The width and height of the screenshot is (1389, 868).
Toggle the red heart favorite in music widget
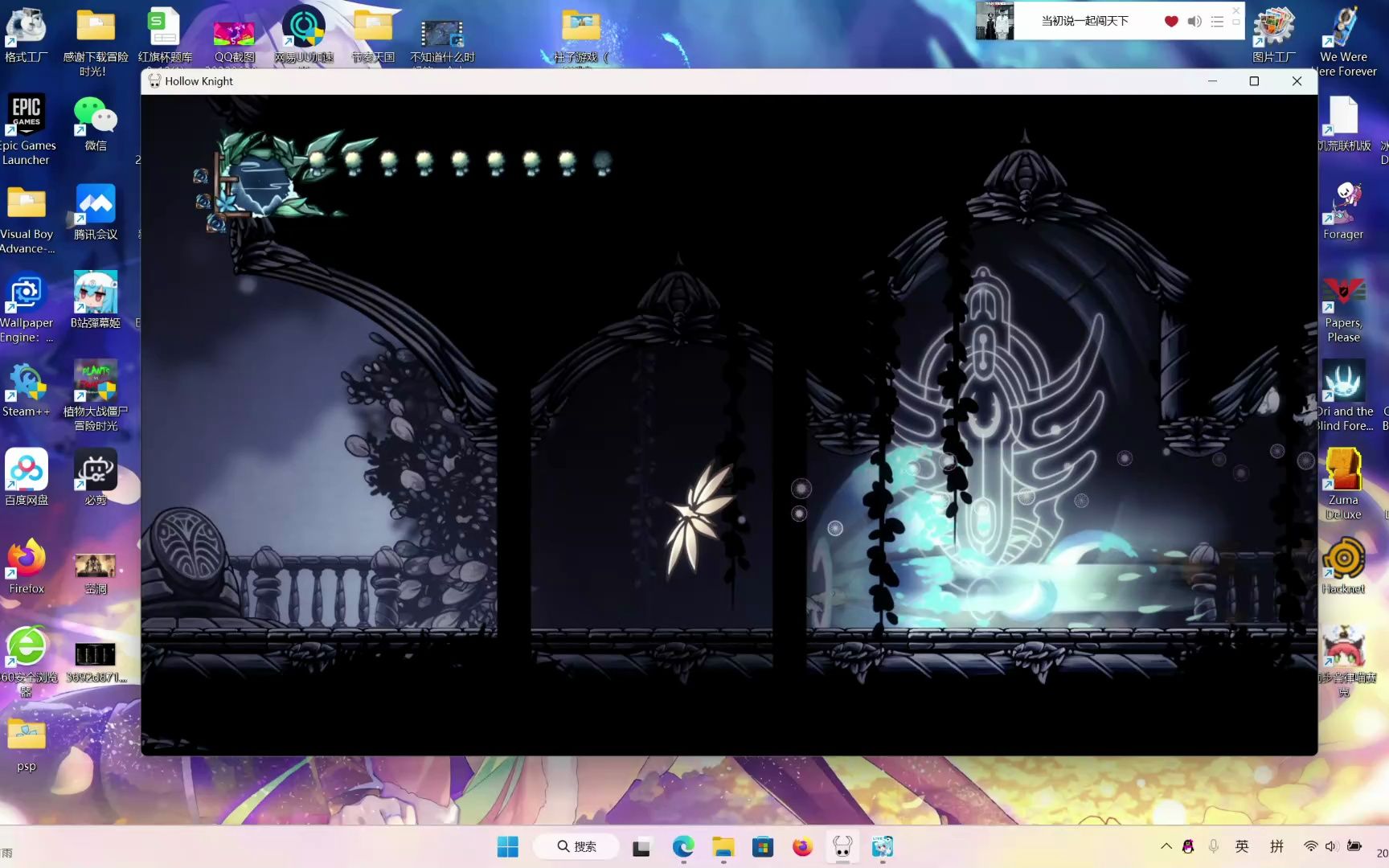1171,21
